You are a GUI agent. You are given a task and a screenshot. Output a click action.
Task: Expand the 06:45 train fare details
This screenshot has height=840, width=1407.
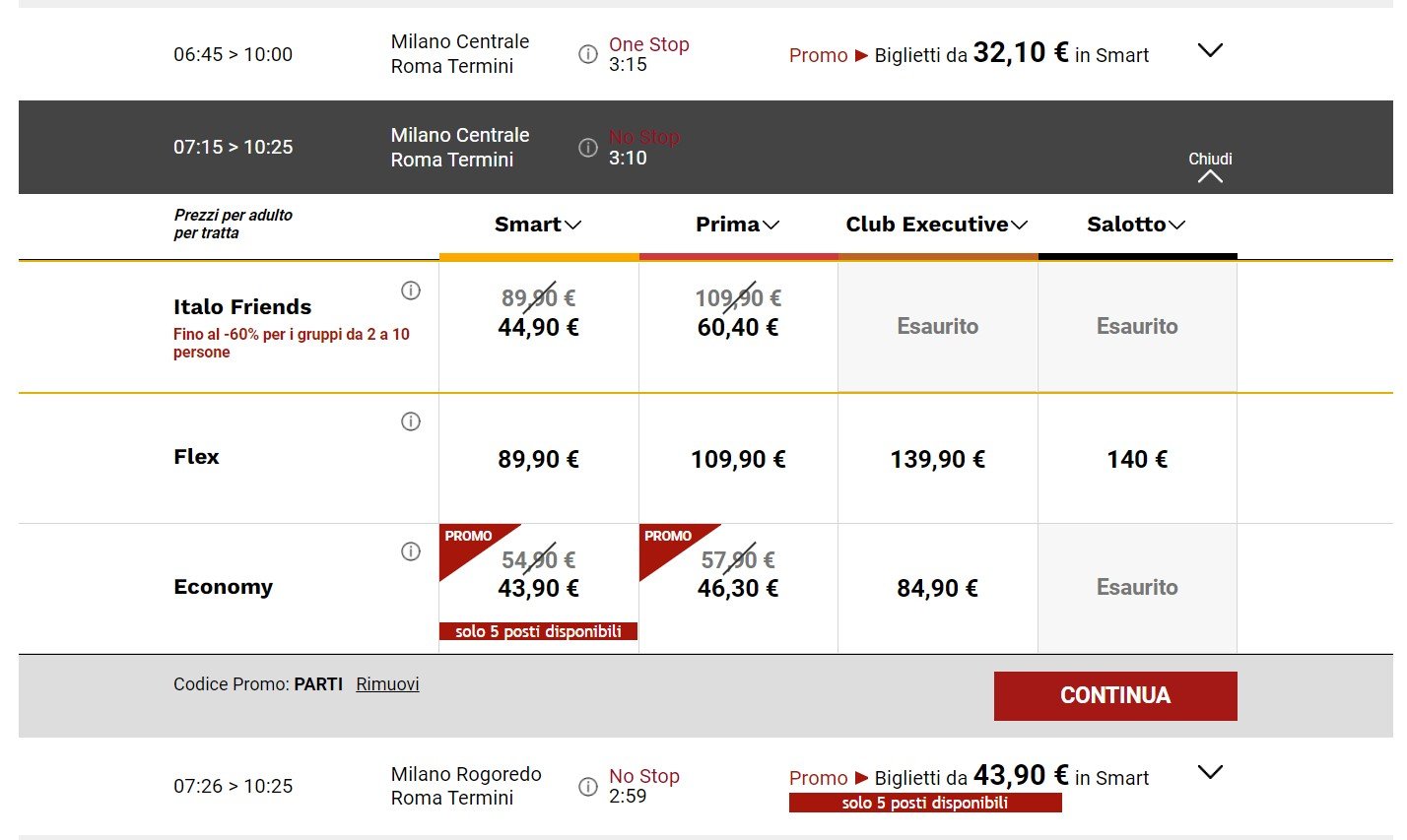[x=1209, y=50]
